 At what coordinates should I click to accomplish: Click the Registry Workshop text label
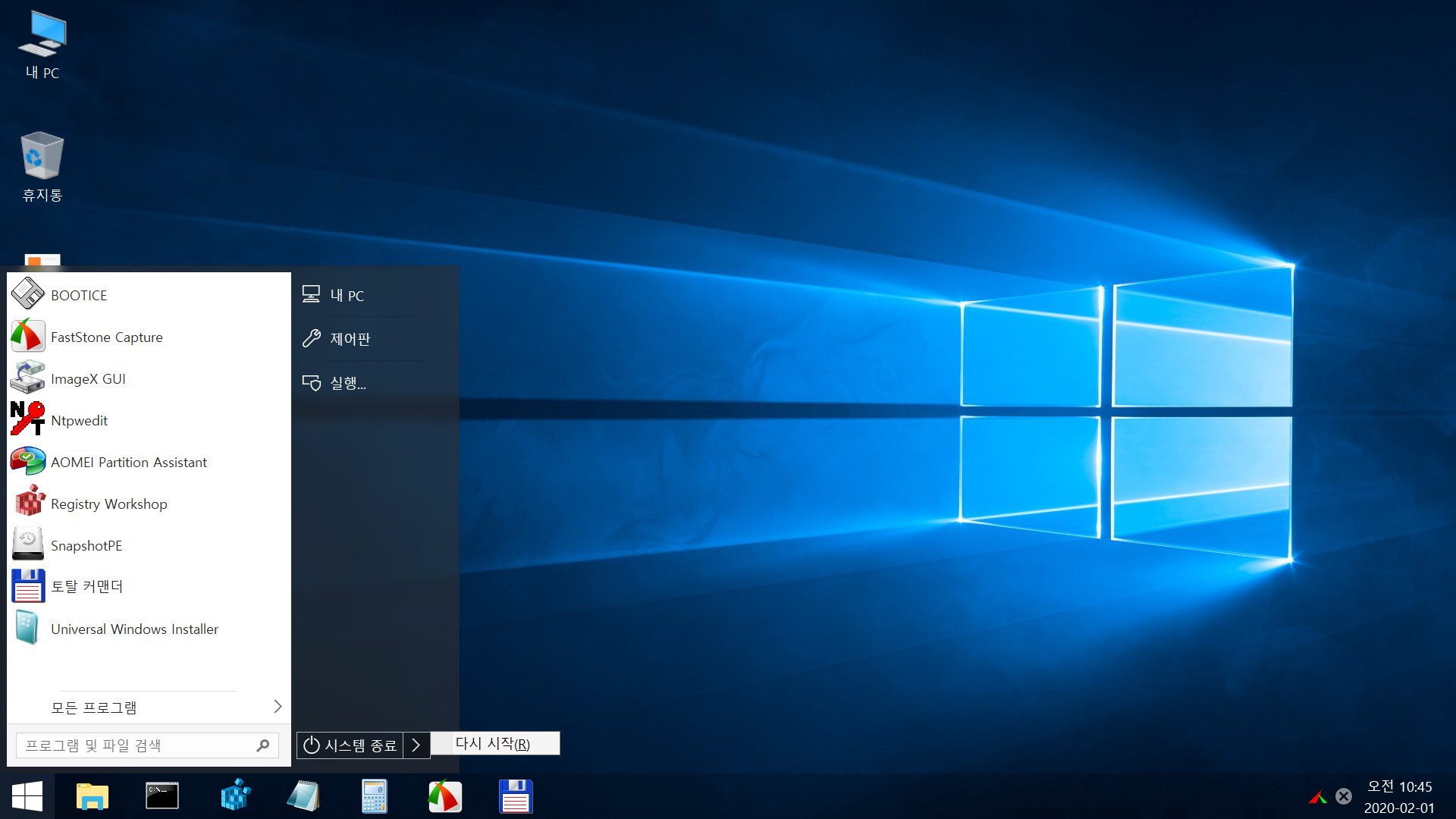point(108,504)
